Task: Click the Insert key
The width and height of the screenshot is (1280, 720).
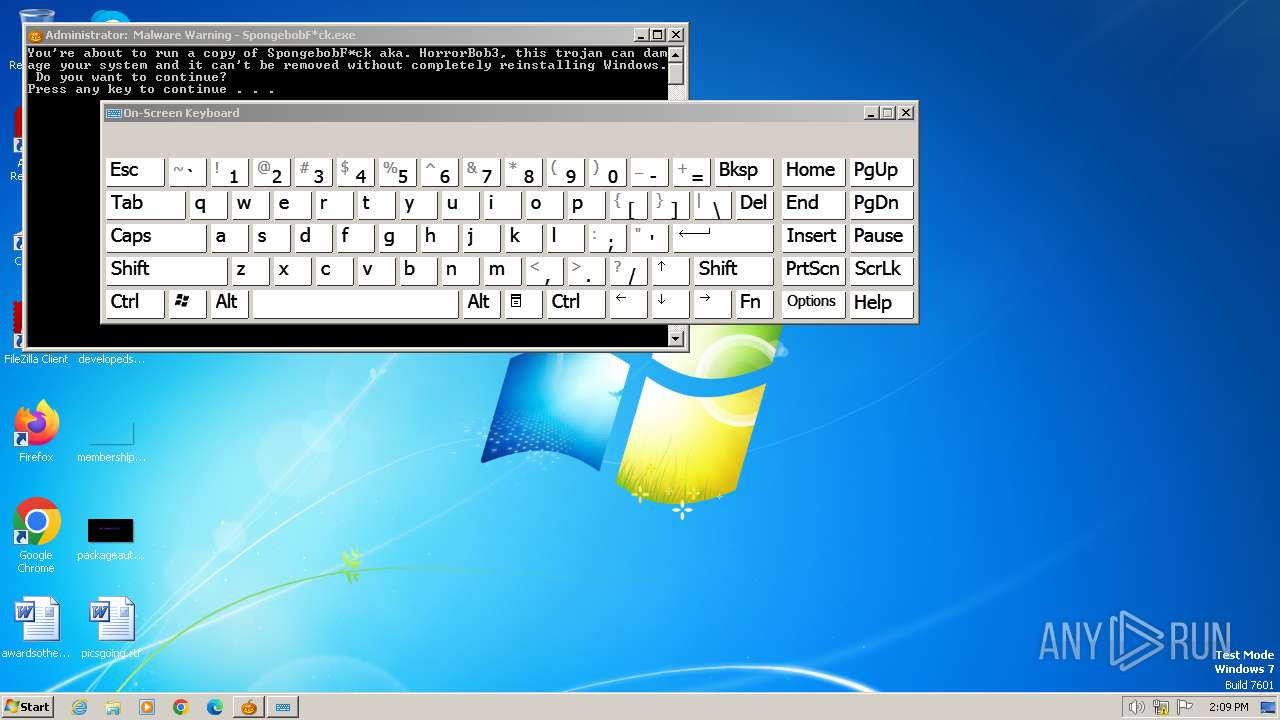Action: 812,237
